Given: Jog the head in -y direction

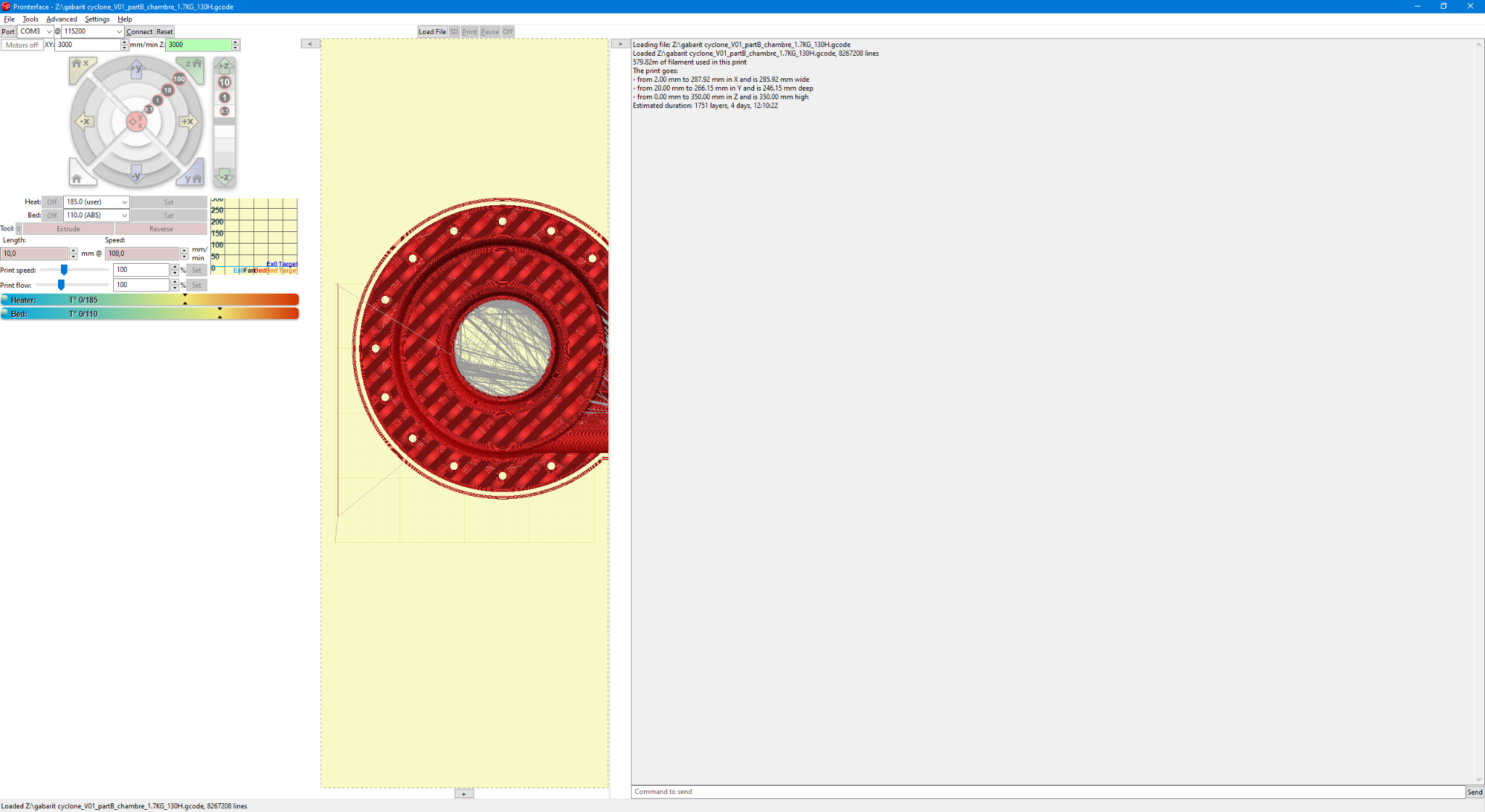Looking at the screenshot, I should [136, 174].
